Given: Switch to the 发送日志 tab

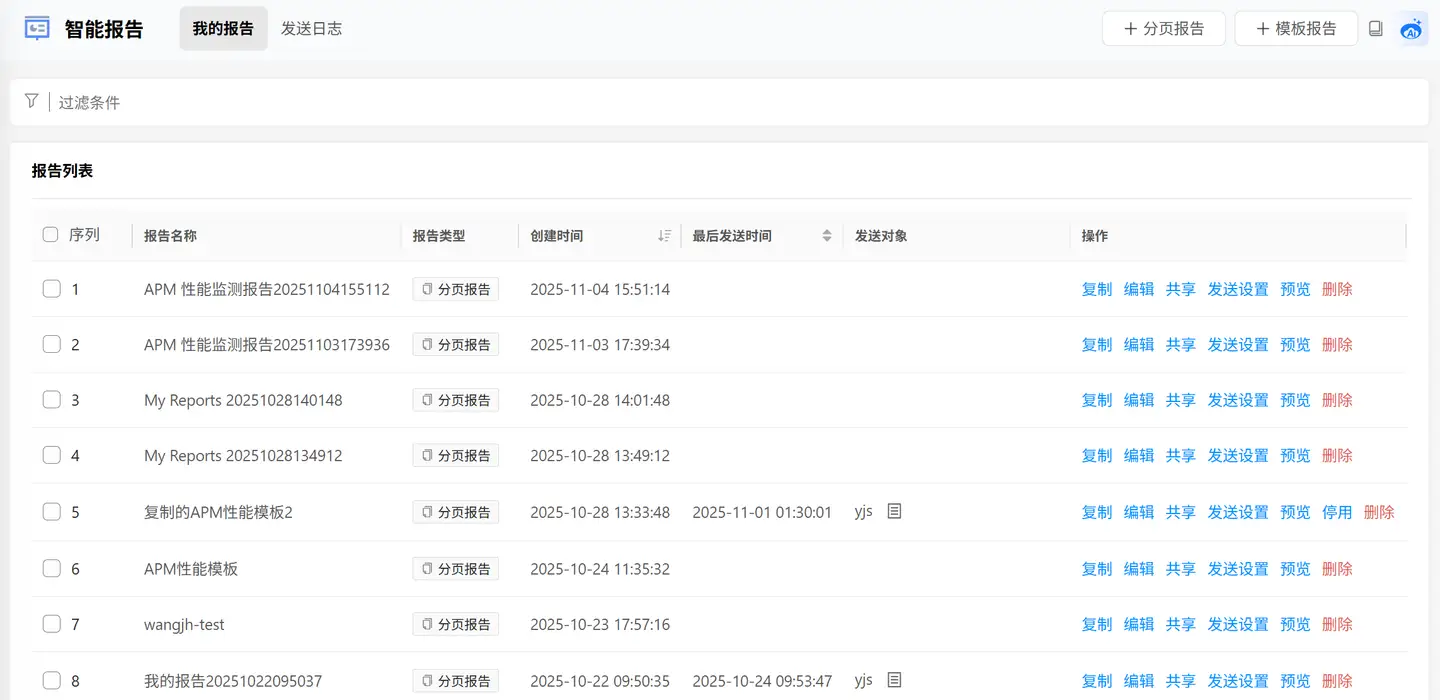Looking at the screenshot, I should coord(311,29).
